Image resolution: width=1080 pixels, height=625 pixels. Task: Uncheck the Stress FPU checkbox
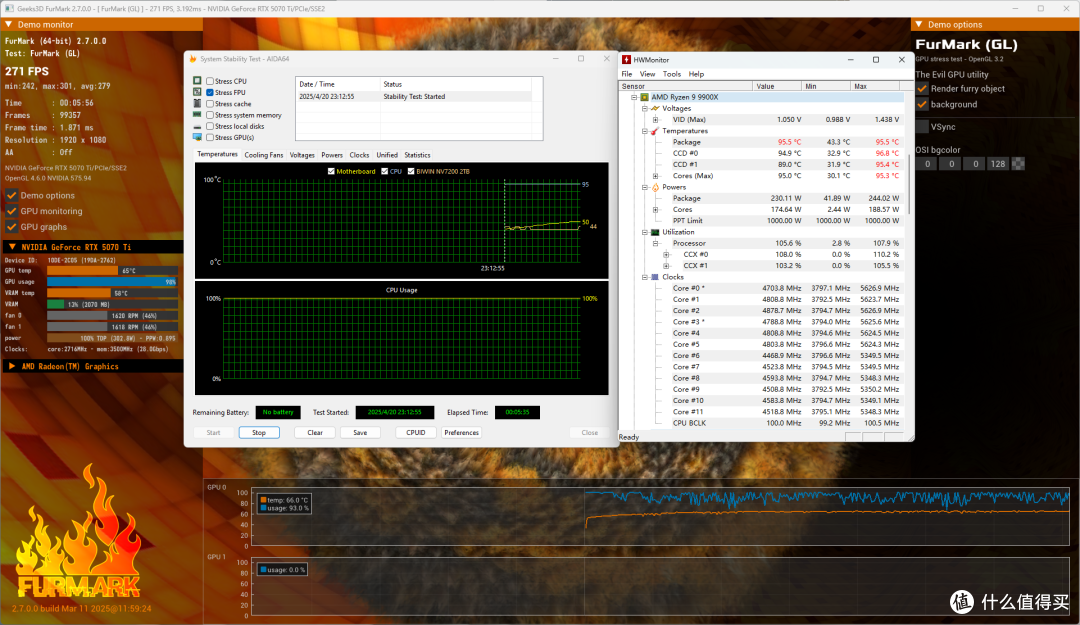tap(210, 92)
